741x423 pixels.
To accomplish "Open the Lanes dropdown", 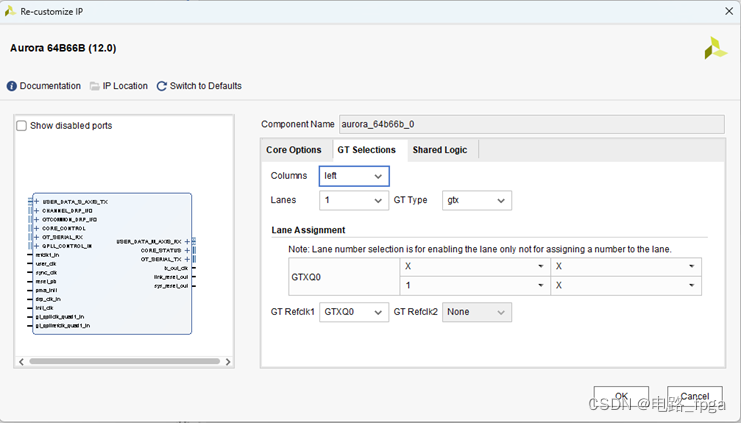I will [x=354, y=200].
